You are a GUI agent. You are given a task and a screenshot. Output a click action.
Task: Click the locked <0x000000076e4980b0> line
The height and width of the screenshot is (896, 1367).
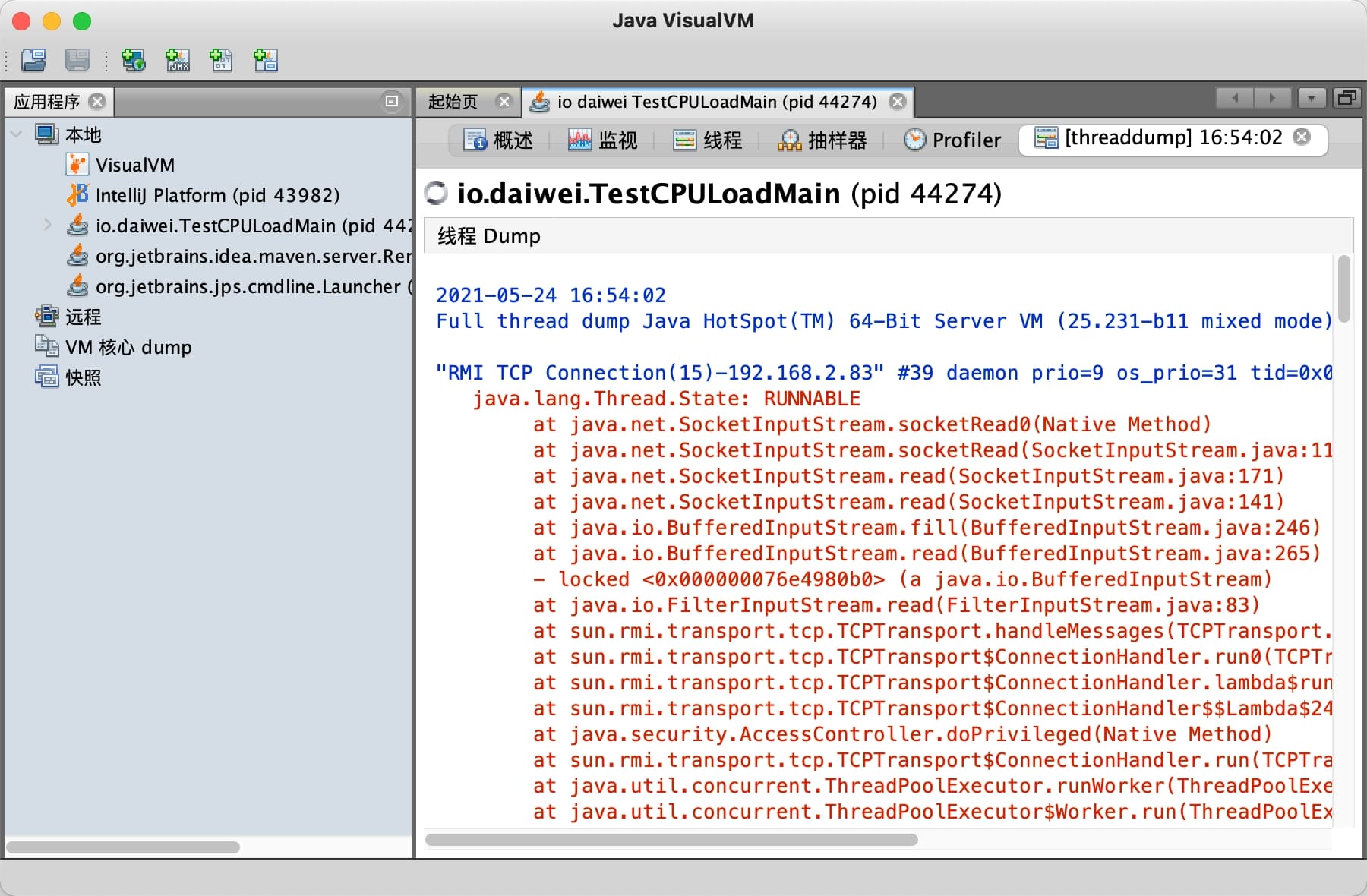(902, 579)
